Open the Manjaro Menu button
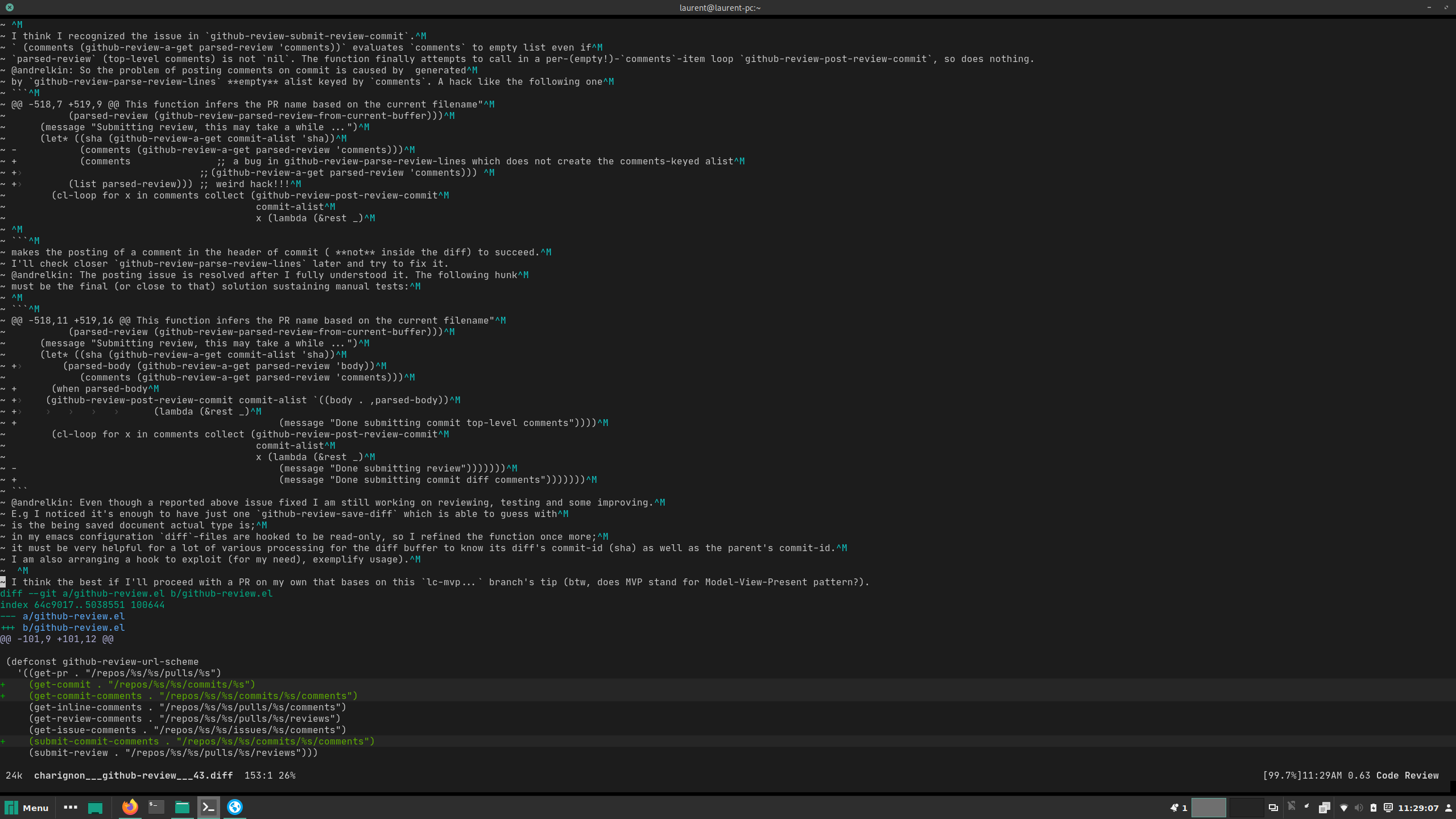The width and height of the screenshot is (1456, 819). click(x=27, y=808)
